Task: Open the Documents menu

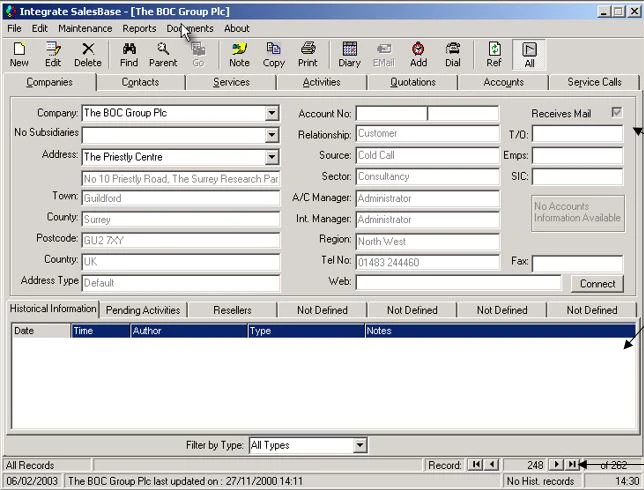Action: [x=190, y=28]
